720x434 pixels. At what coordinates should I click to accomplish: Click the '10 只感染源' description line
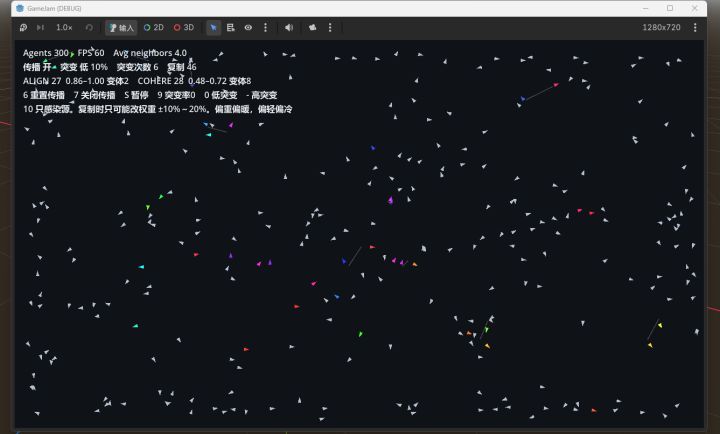click(158, 109)
